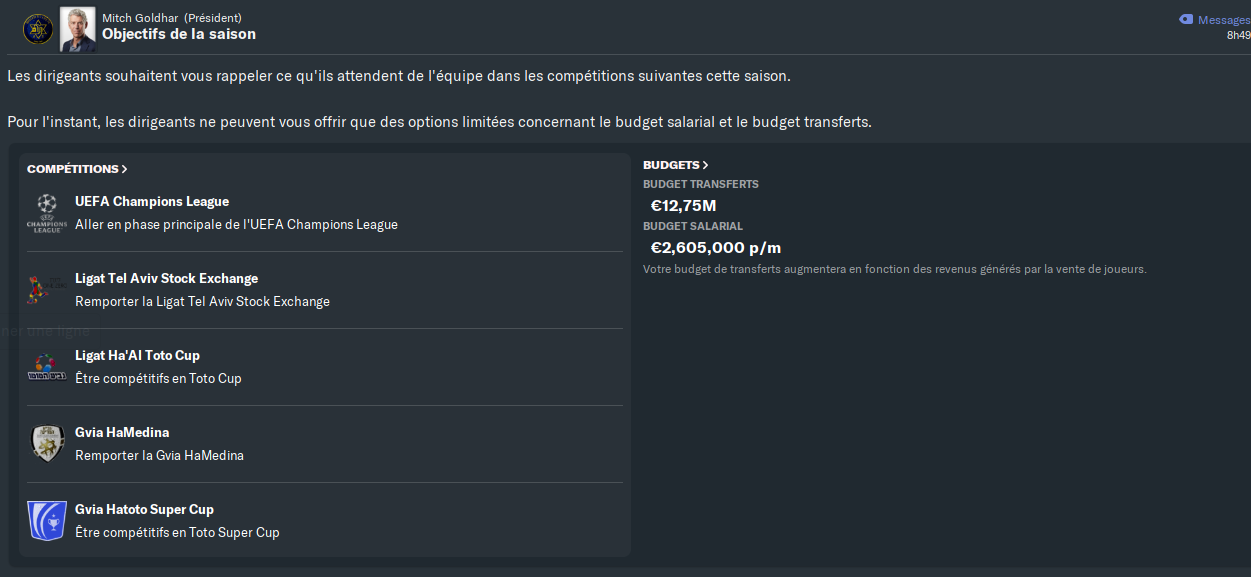This screenshot has height=577, width=1251.
Task: Click the Maccabi club badge icon
Action: coord(38,29)
